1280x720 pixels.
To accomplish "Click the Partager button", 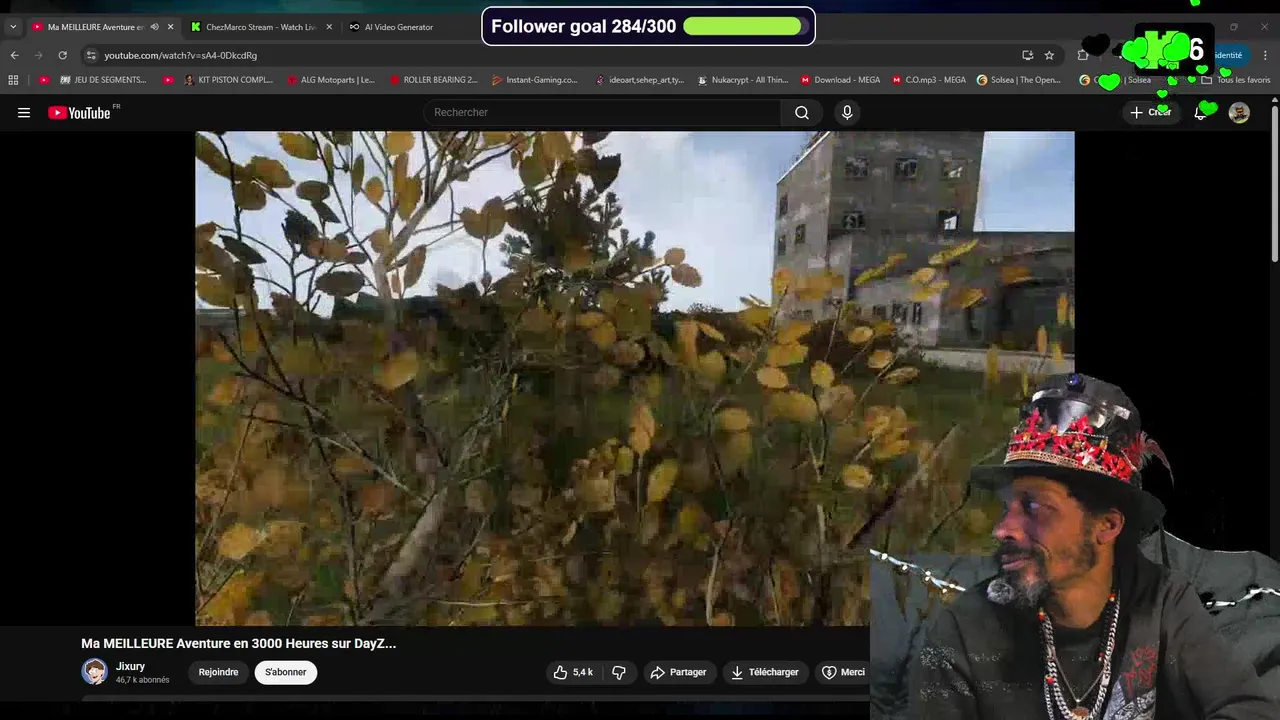I will click(x=679, y=672).
